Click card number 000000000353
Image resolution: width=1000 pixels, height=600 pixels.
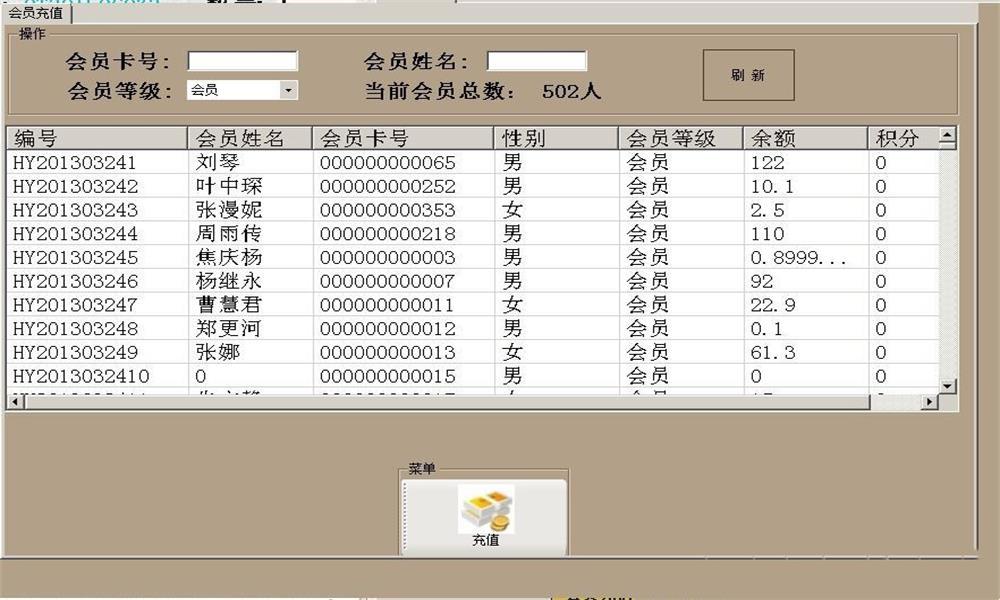(x=388, y=210)
